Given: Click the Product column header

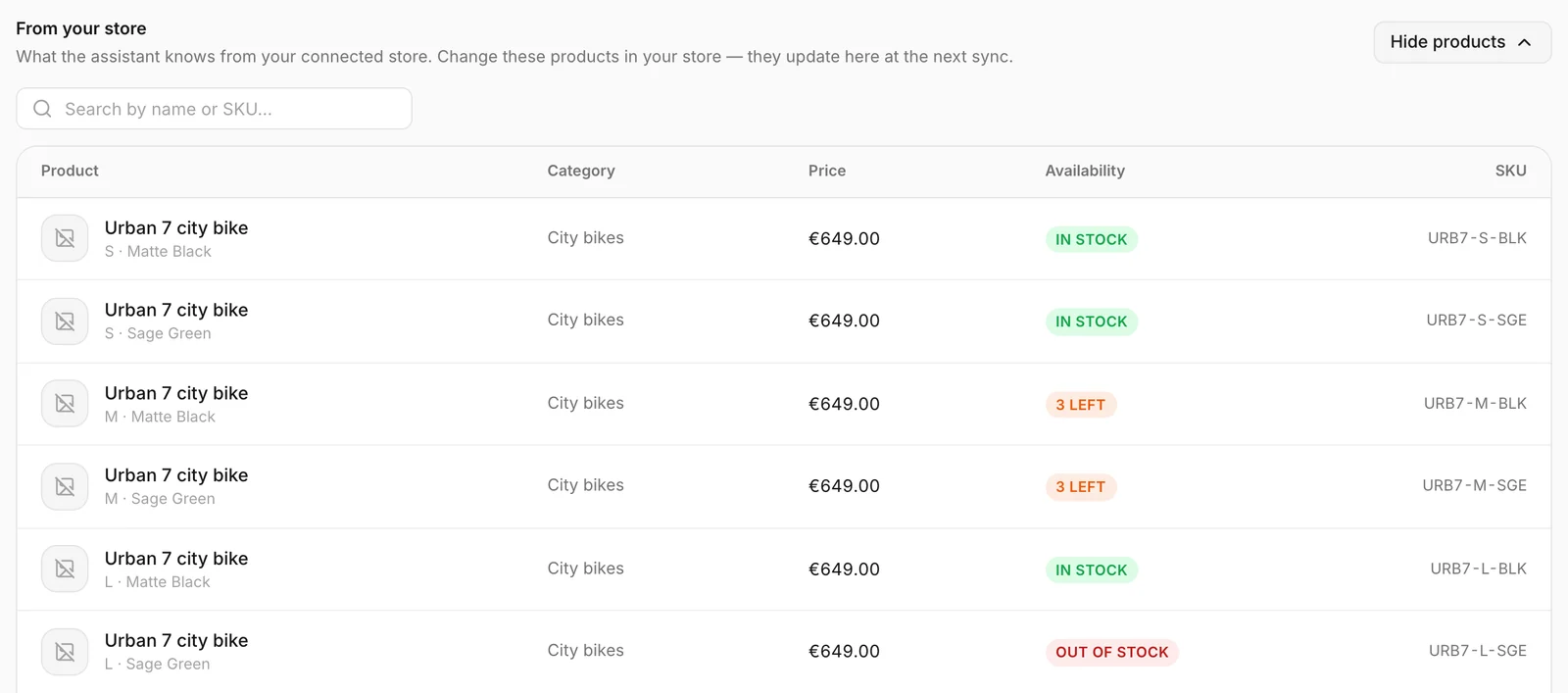Looking at the screenshot, I should pyautogui.click(x=70, y=171).
